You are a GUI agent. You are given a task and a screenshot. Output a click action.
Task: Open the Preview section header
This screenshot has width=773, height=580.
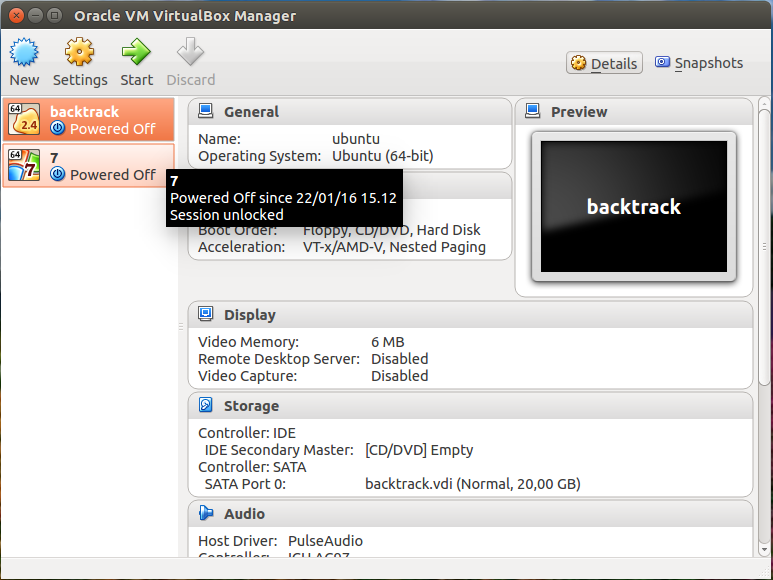(x=633, y=112)
